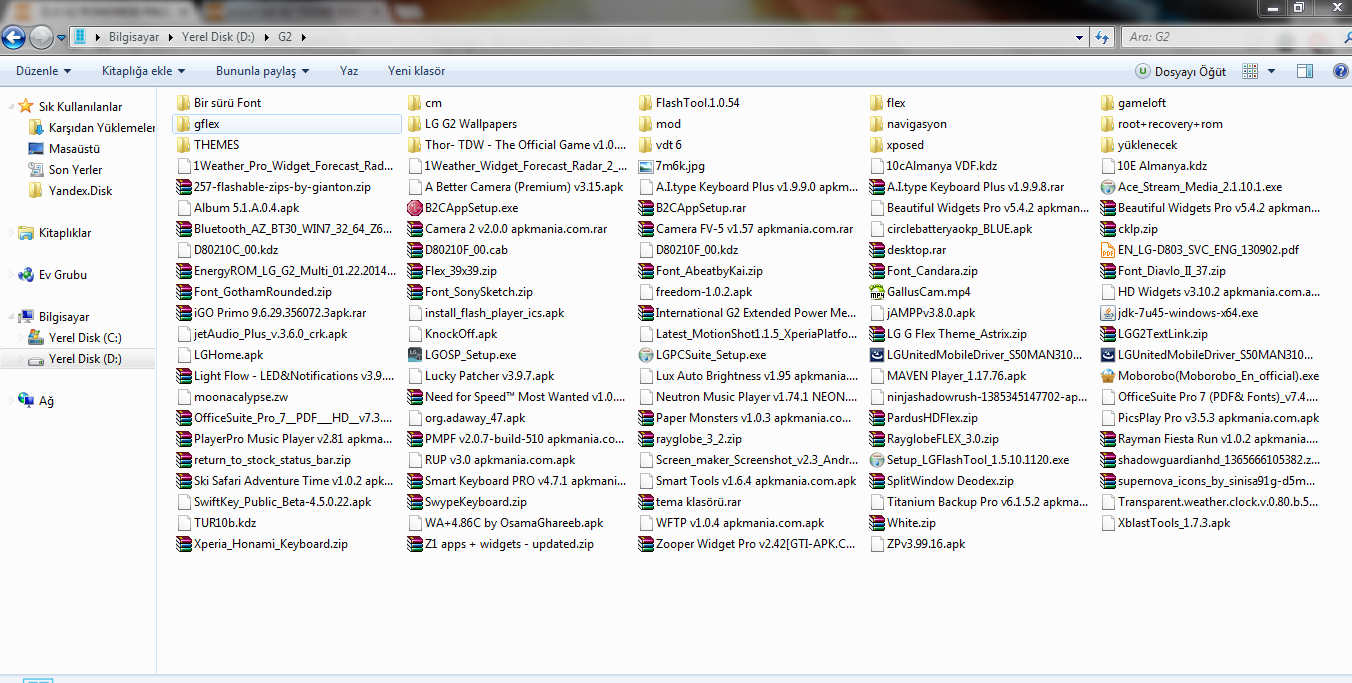
Task: Expand the Yerel Disk (C:) tree arrow
Action: coord(20,338)
